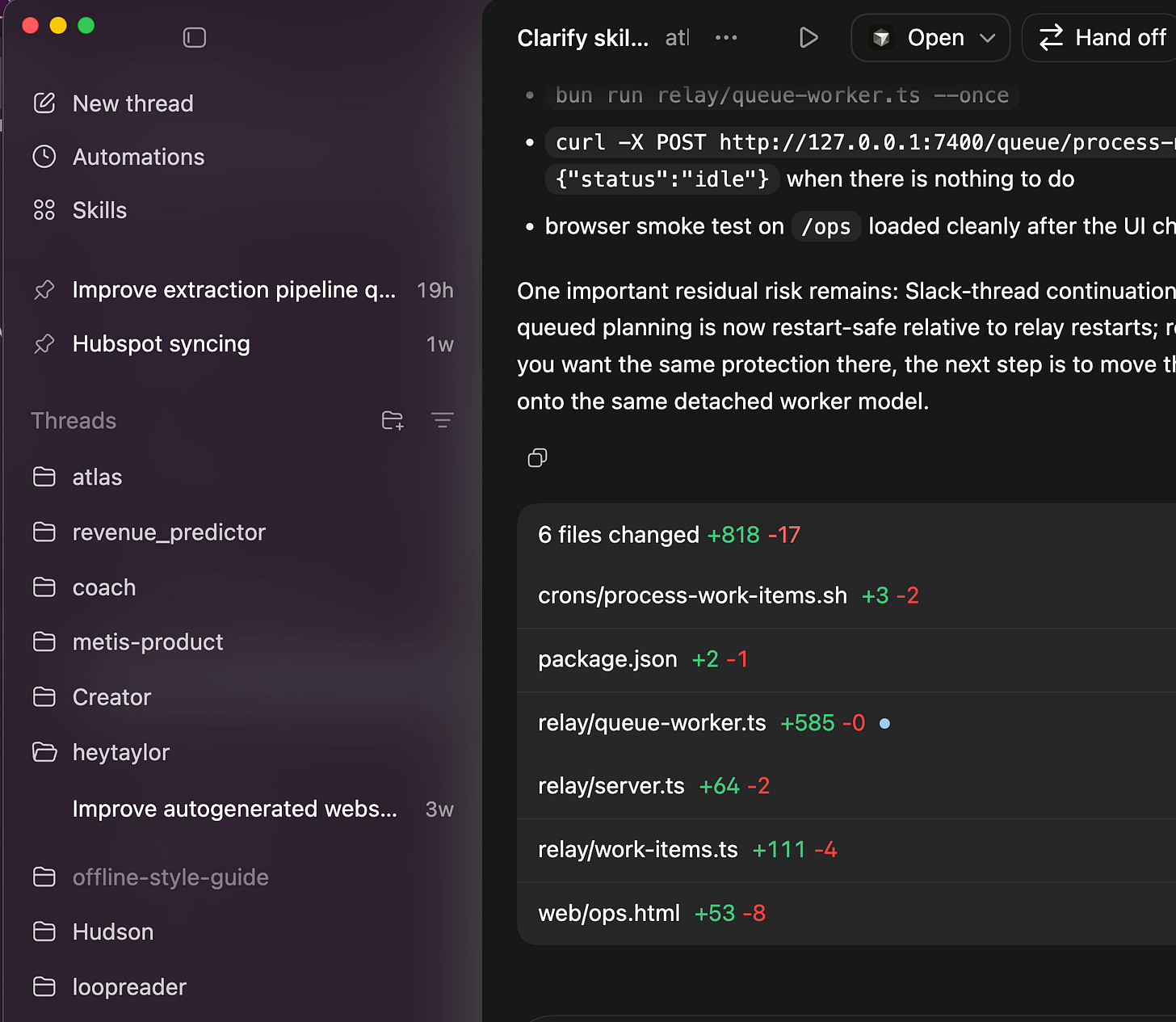
Task: Click the Skills grid icon
Action: coord(44,210)
